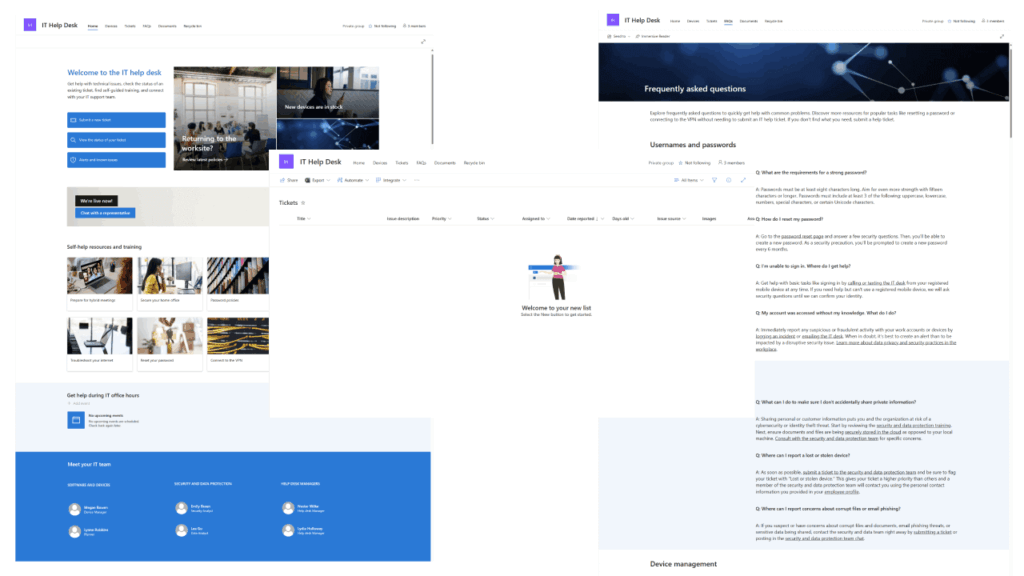Click Emily Braun's avatar in Meet your IT team
The width and height of the screenshot is (1024, 576).
[182, 507]
